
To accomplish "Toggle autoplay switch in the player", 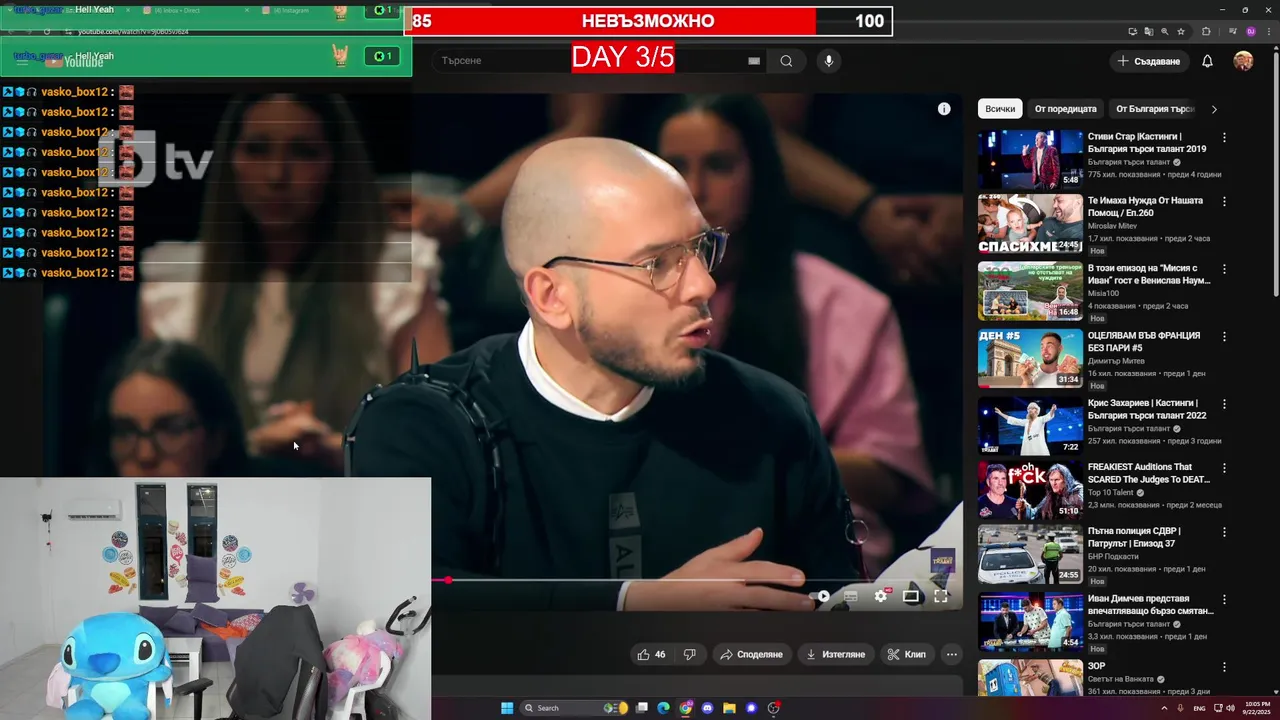I will (x=820, y=596).
